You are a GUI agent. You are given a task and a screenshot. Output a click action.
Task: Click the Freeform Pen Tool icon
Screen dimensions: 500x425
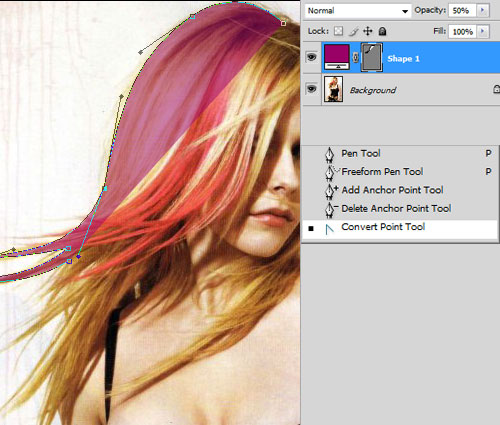[x=331, y=172]
